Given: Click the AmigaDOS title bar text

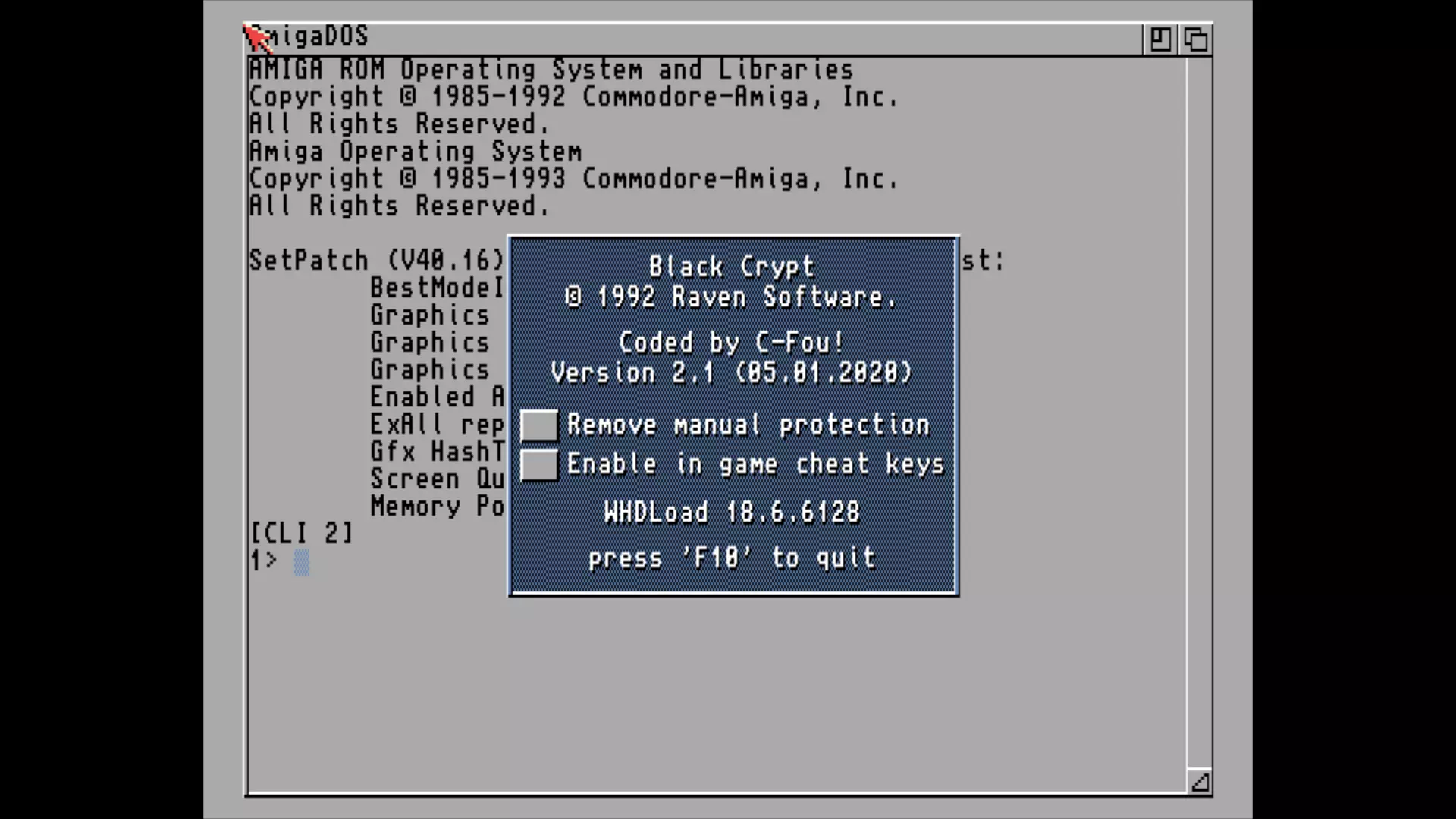Looking at the screenshot, I should click(318, 36).
